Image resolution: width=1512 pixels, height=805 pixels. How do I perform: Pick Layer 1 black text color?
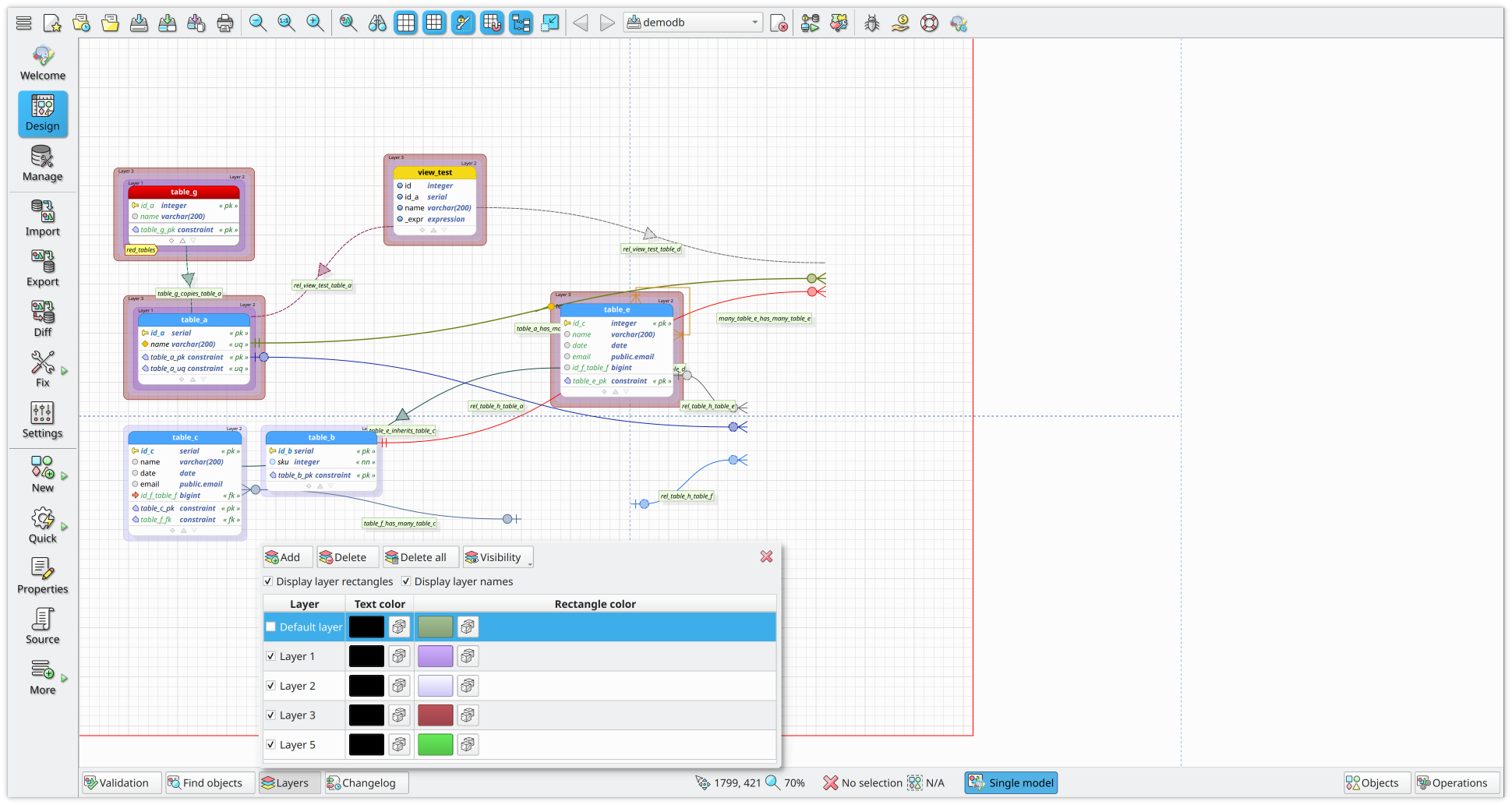click(x=367, y=656)
